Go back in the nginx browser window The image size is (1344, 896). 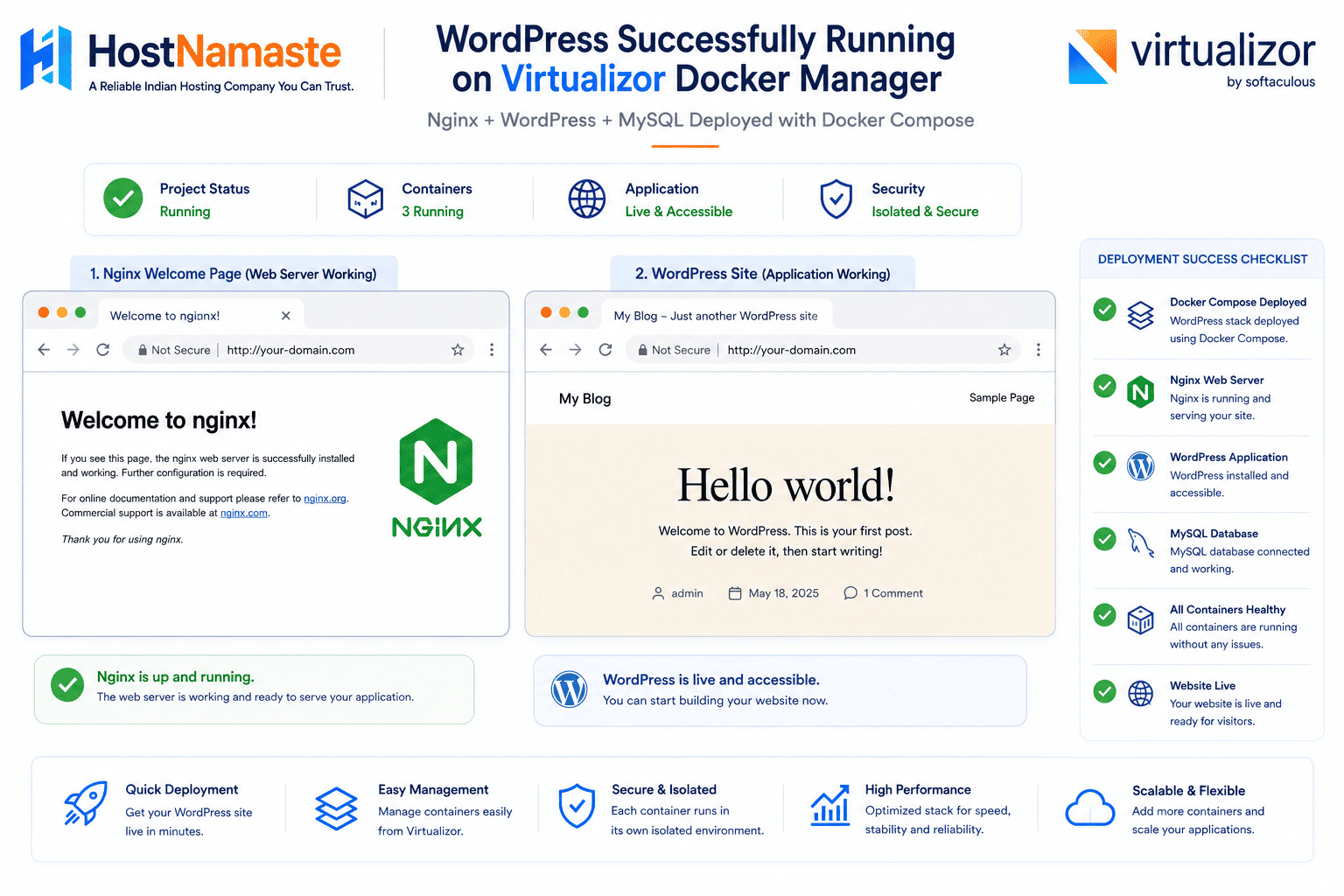[x=44, y=350]
